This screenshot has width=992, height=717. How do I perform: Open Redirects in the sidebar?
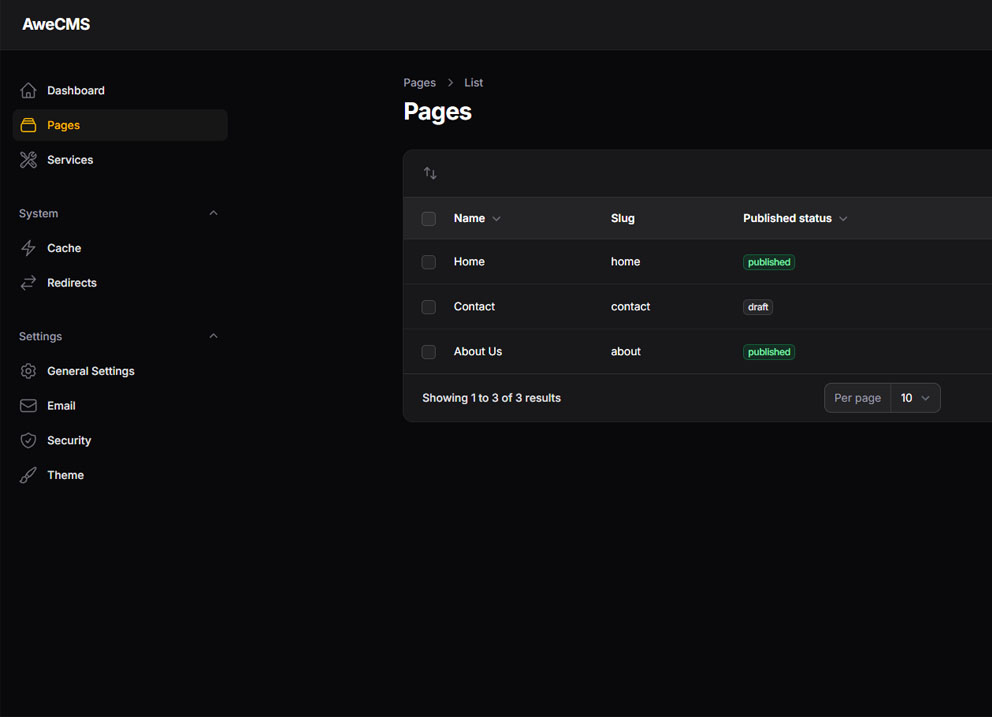(120, 283)
